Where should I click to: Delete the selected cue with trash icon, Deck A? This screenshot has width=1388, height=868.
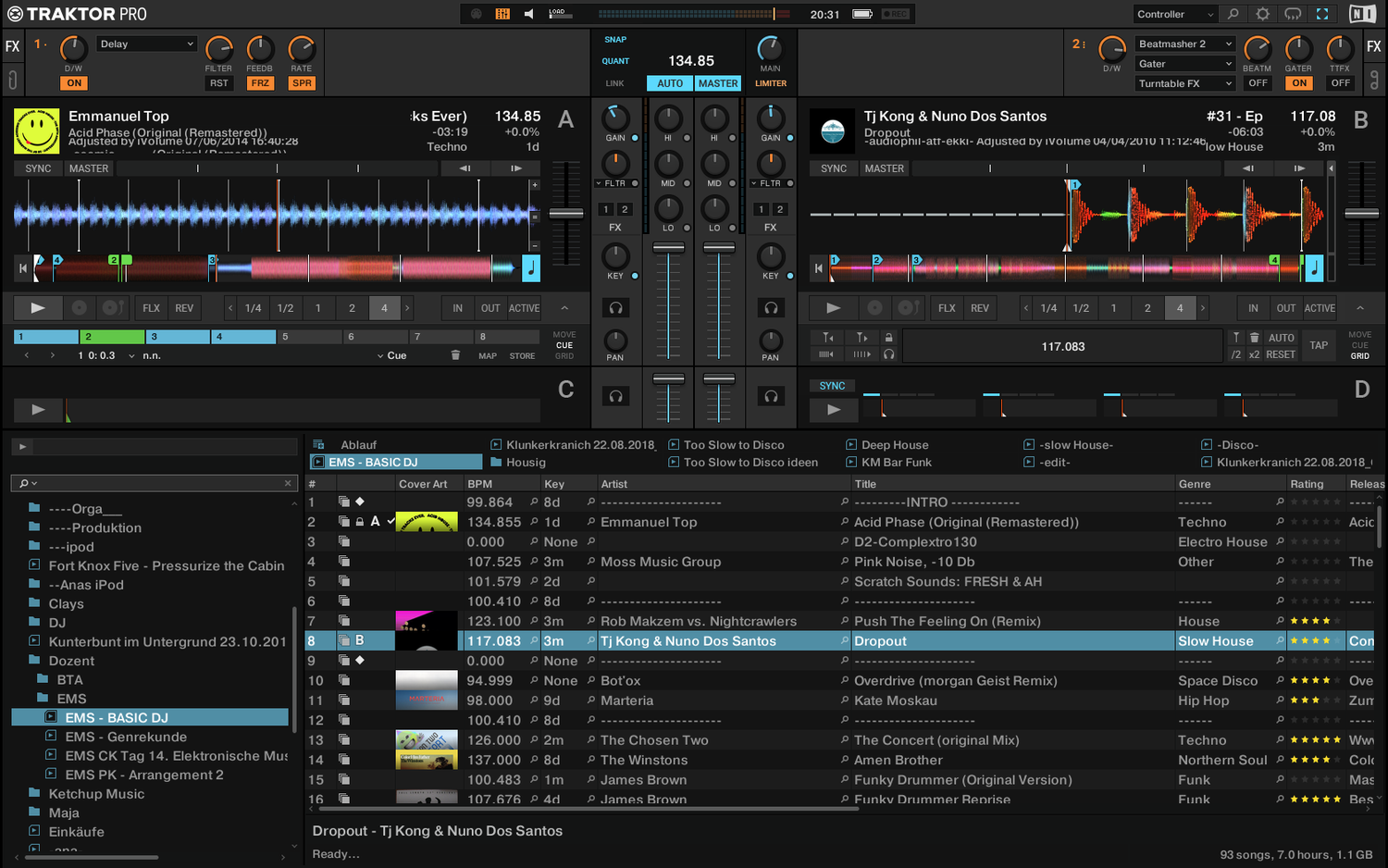tap(455, 355)
